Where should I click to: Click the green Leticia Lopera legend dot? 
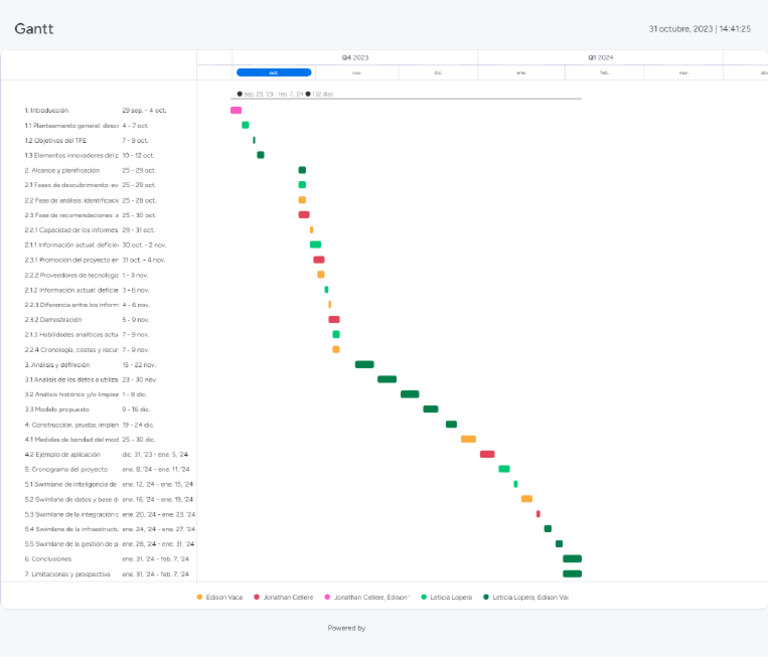point(424,597)
